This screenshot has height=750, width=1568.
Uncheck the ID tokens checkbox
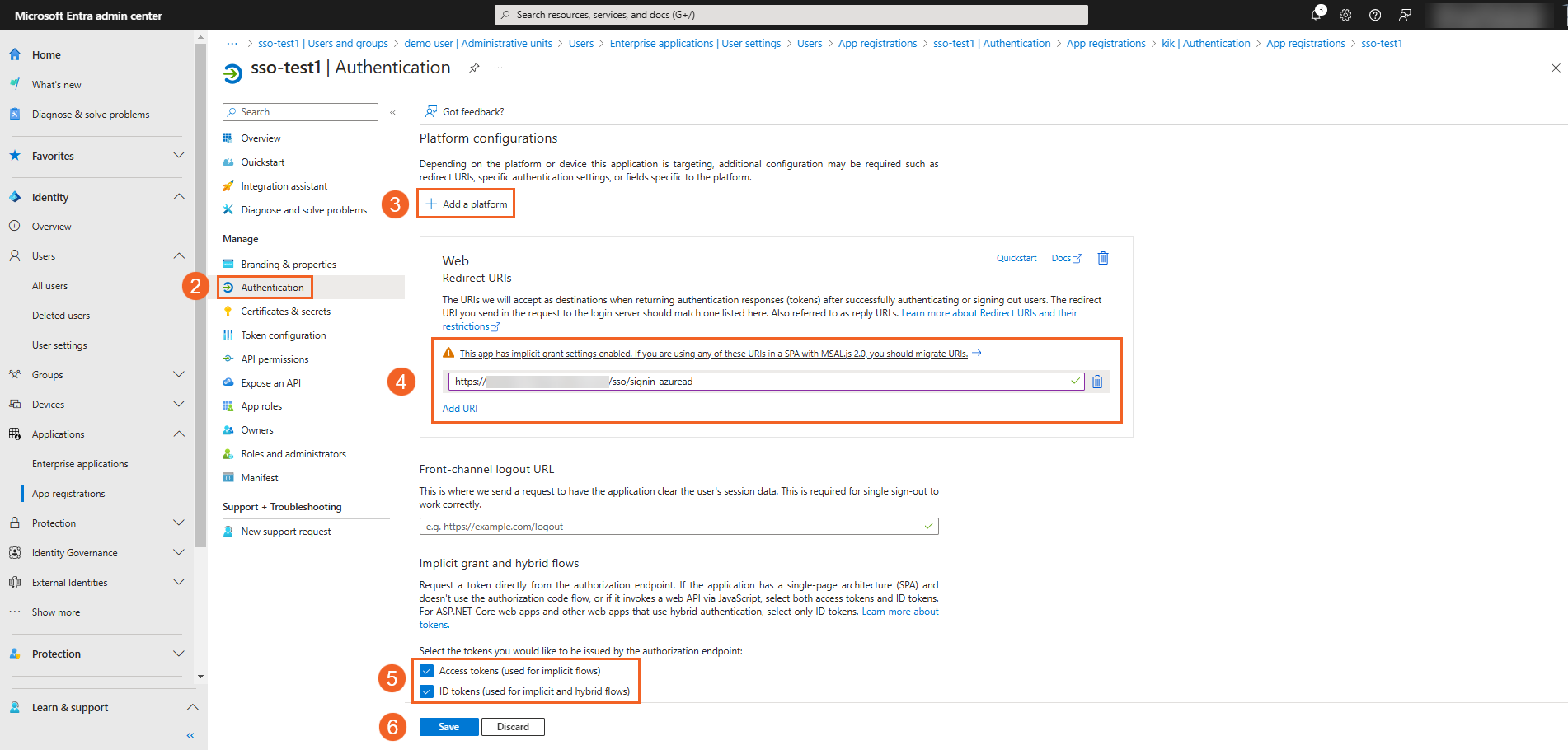[427, 691]
